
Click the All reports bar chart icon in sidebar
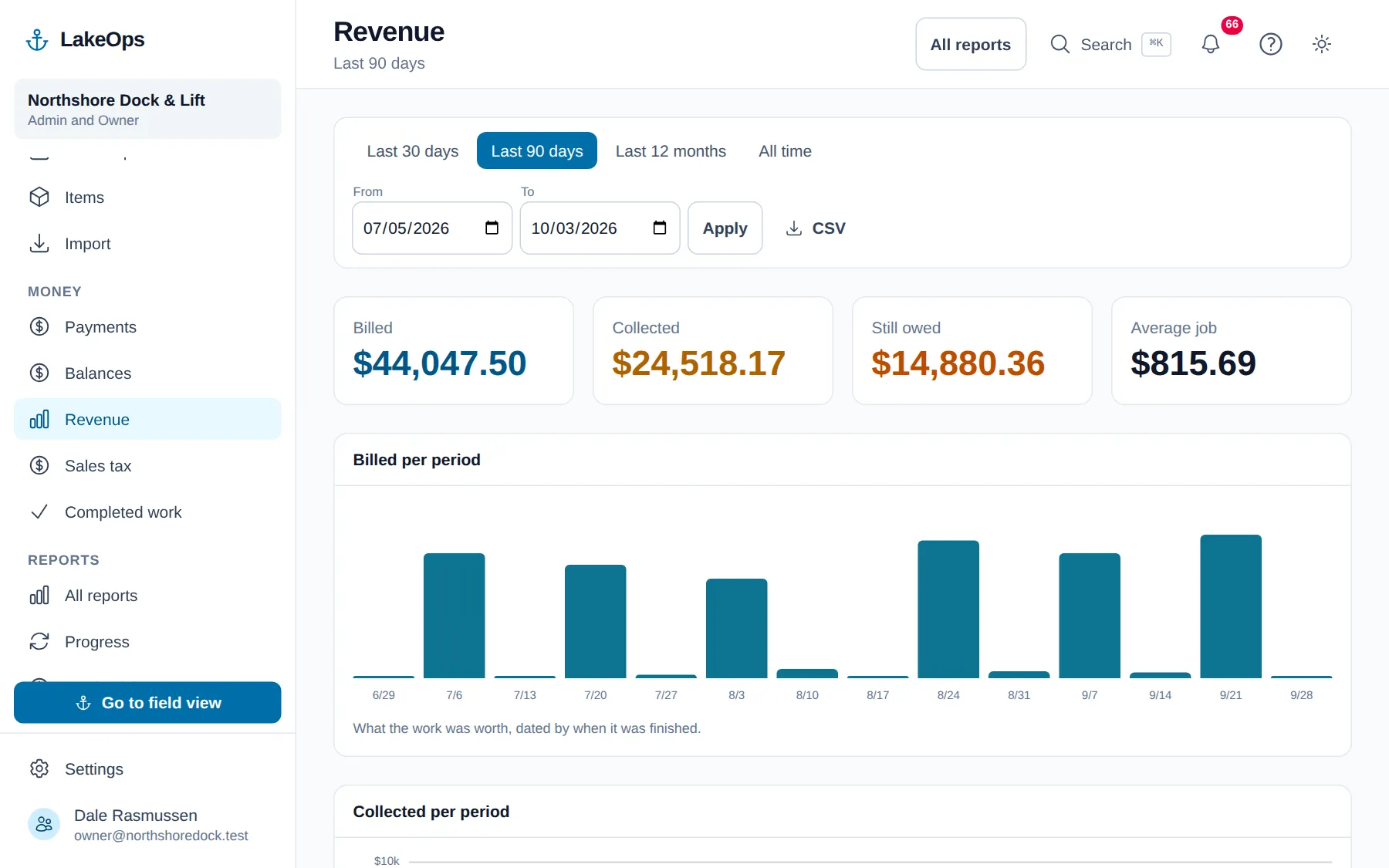(39, 596)
